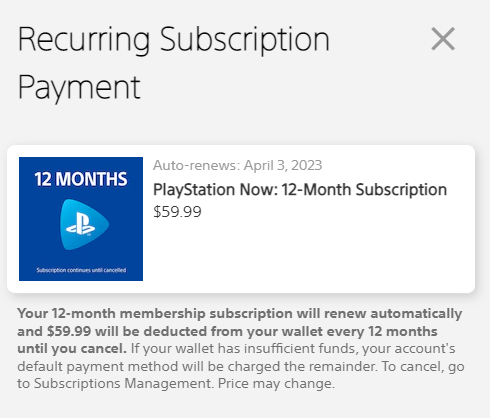The height and width of the screenshot is (418, 490).
Task: Click "Subscription continues until cancelled" caption on artwork
Action: coord(81,270)
